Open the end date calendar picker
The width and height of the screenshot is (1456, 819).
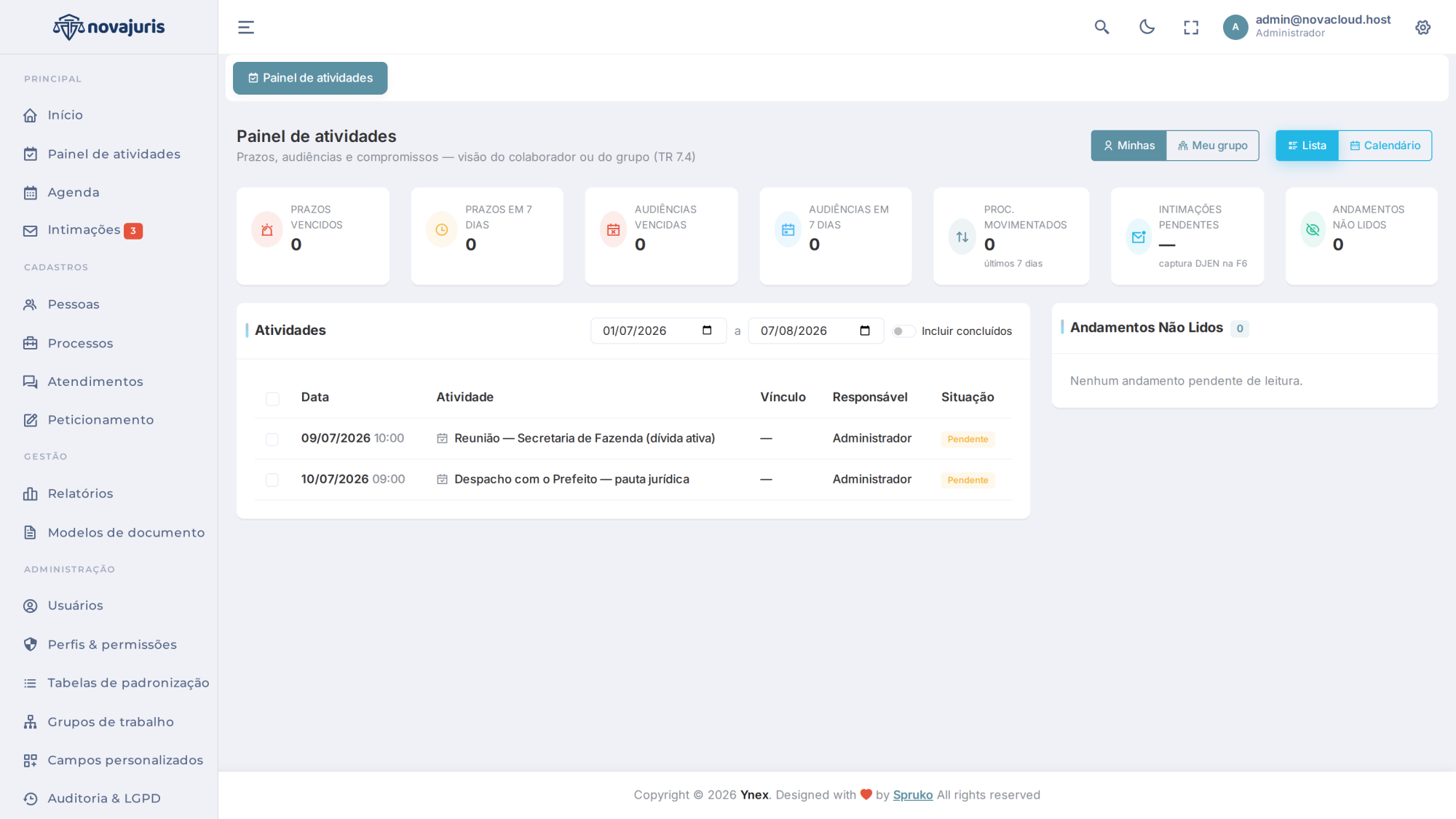(x=865, y=331)
